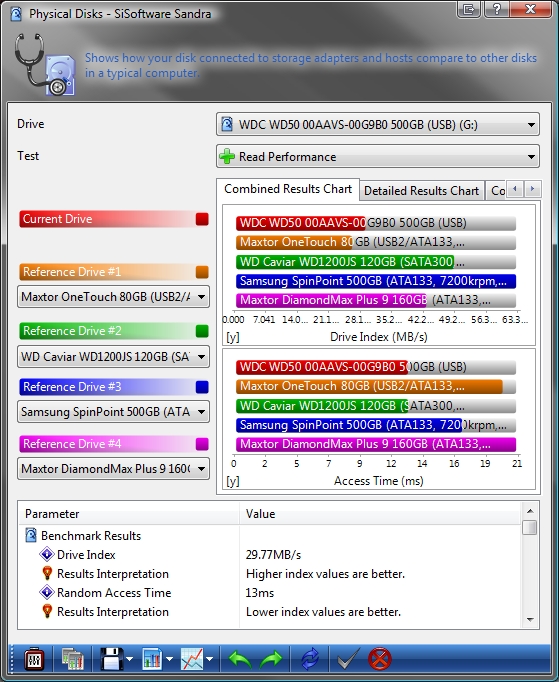Click the red cancel X icon
This screenshot has width=559, height=682.
380,659
